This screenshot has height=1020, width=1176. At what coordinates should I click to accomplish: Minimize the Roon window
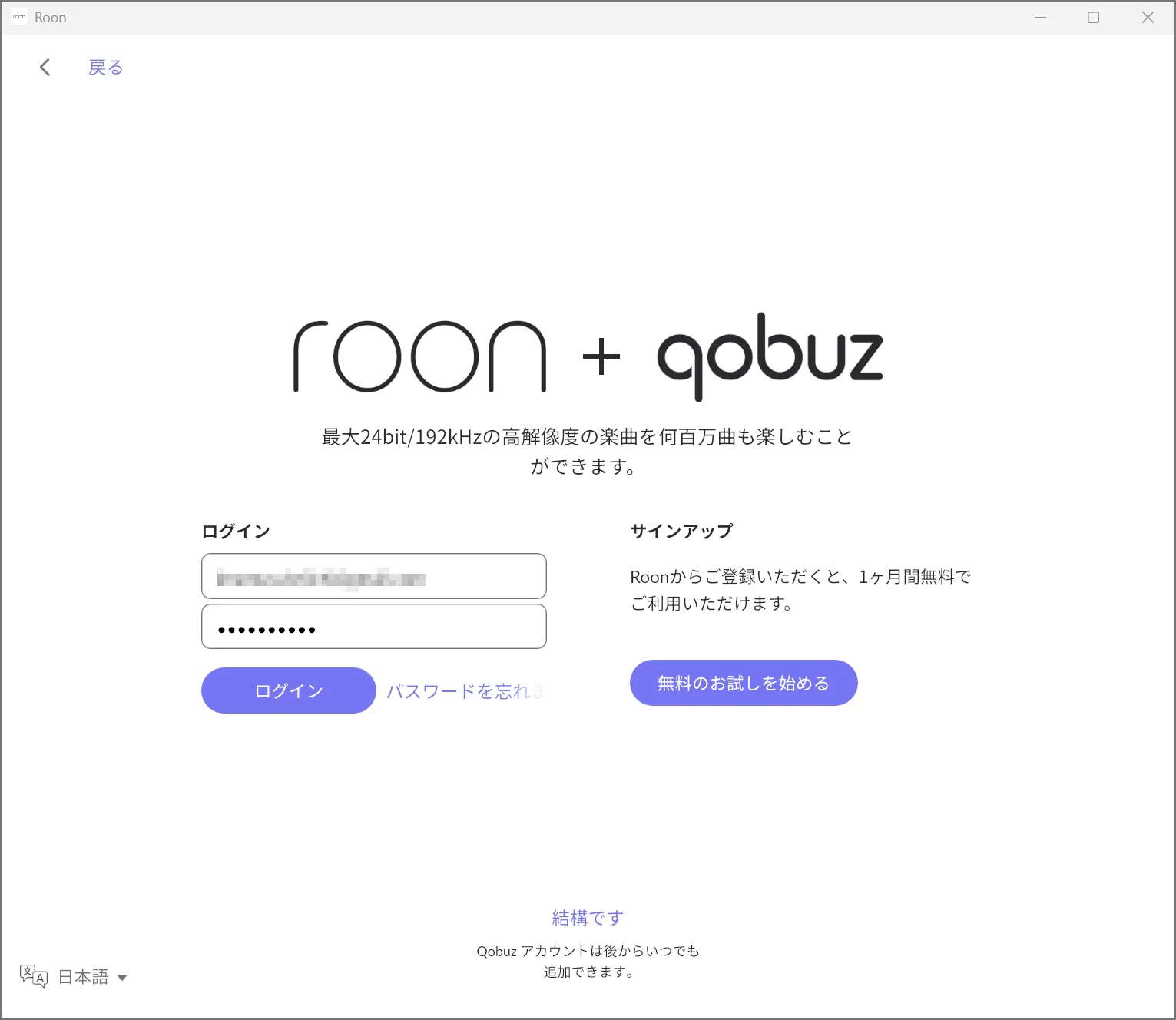(1040, 17)
